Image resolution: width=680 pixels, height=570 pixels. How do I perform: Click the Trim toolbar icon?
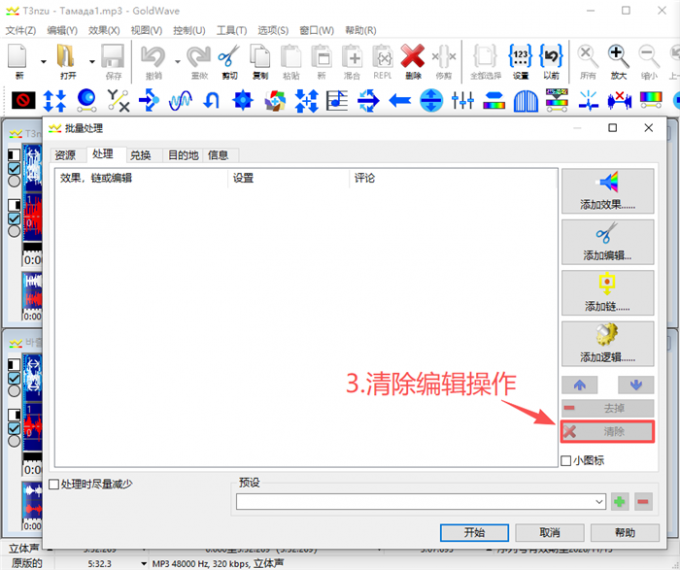coord(444,56)
